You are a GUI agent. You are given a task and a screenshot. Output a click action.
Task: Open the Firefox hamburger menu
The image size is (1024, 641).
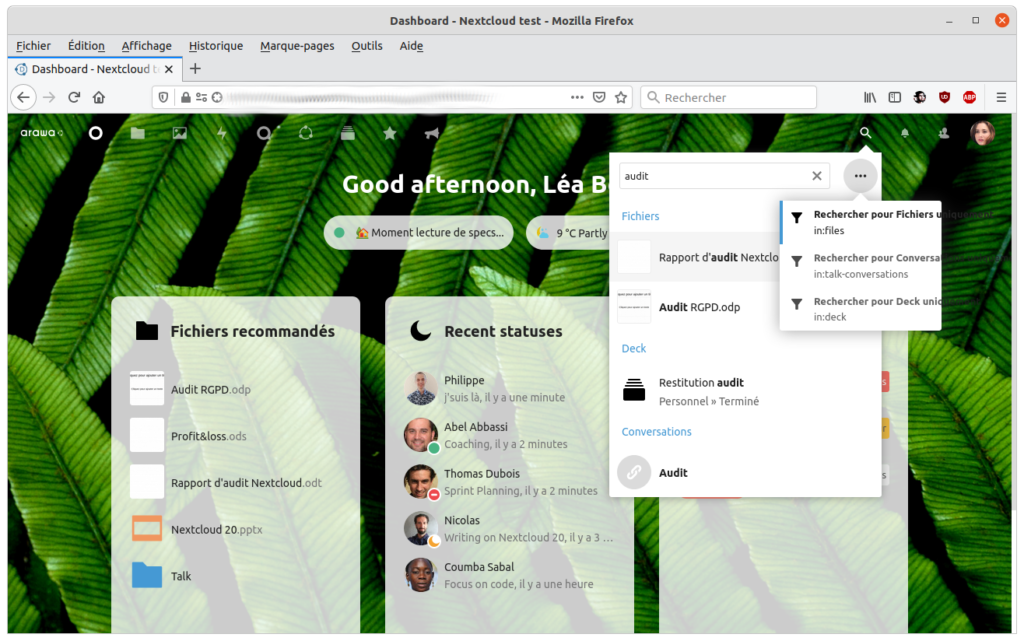pyautogui.click(x=1001, y=97)
